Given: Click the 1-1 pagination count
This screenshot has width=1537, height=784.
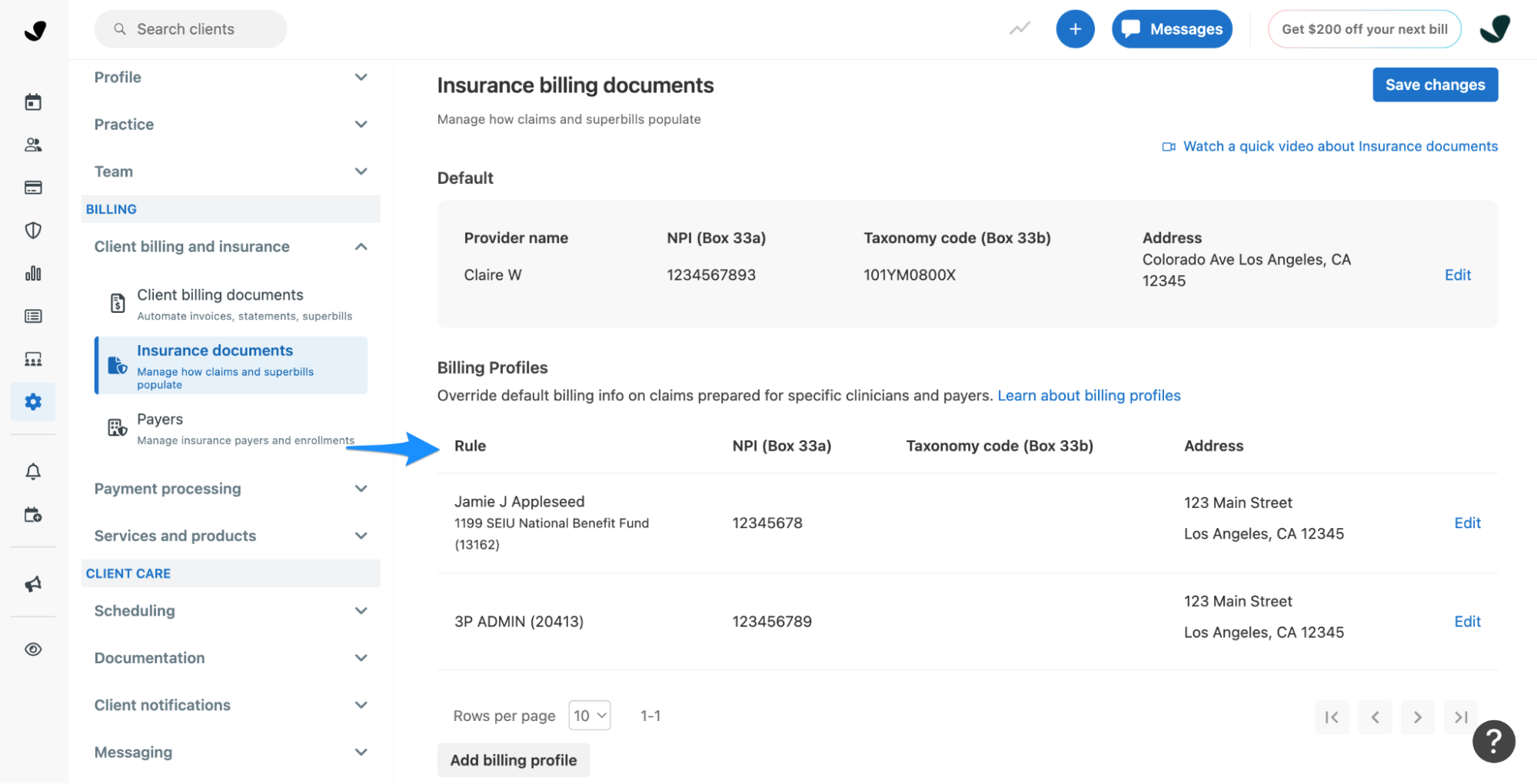Looking at the screenshot, I should click(x=650, y=716).
